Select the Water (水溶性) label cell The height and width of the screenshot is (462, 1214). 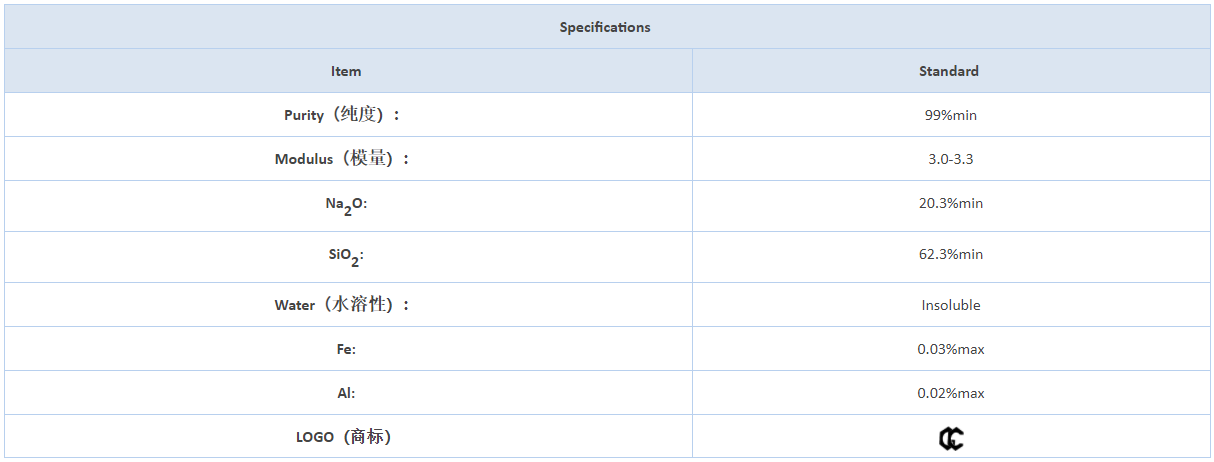[x=346, y=305]
